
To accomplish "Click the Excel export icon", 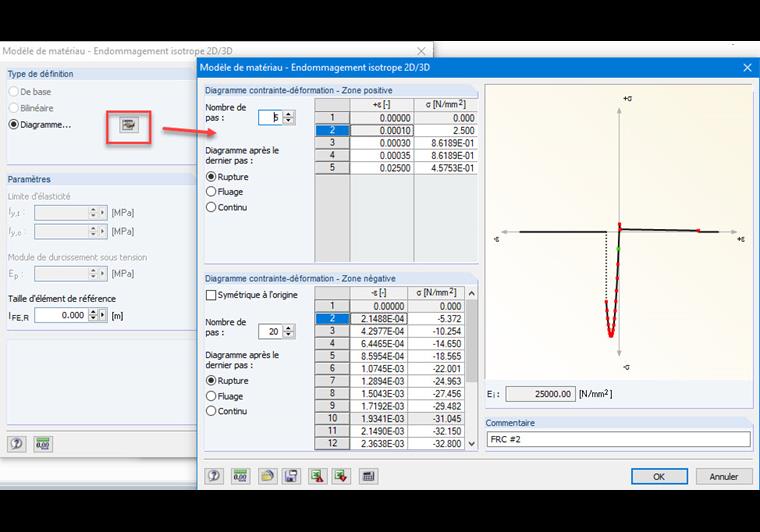I will (x=317, y=476).
